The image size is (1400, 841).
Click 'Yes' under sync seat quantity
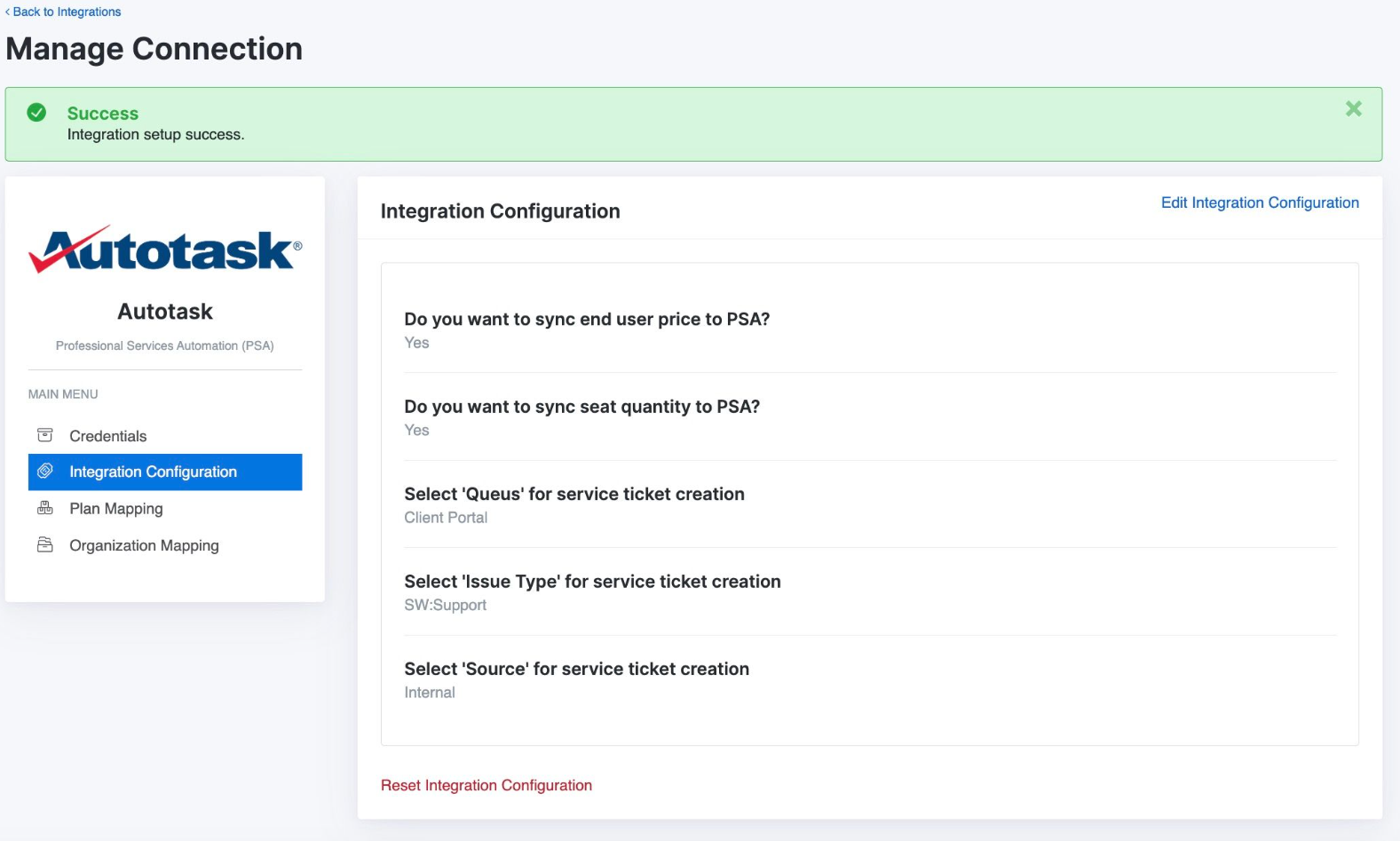click(x=416, y=430)
